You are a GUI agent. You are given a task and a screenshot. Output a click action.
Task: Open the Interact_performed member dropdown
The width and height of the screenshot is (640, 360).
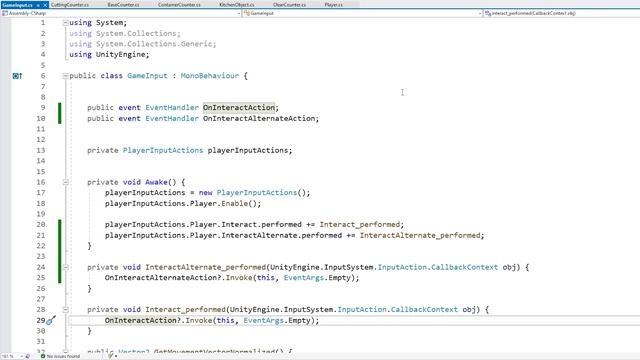[x=562, y=13]
